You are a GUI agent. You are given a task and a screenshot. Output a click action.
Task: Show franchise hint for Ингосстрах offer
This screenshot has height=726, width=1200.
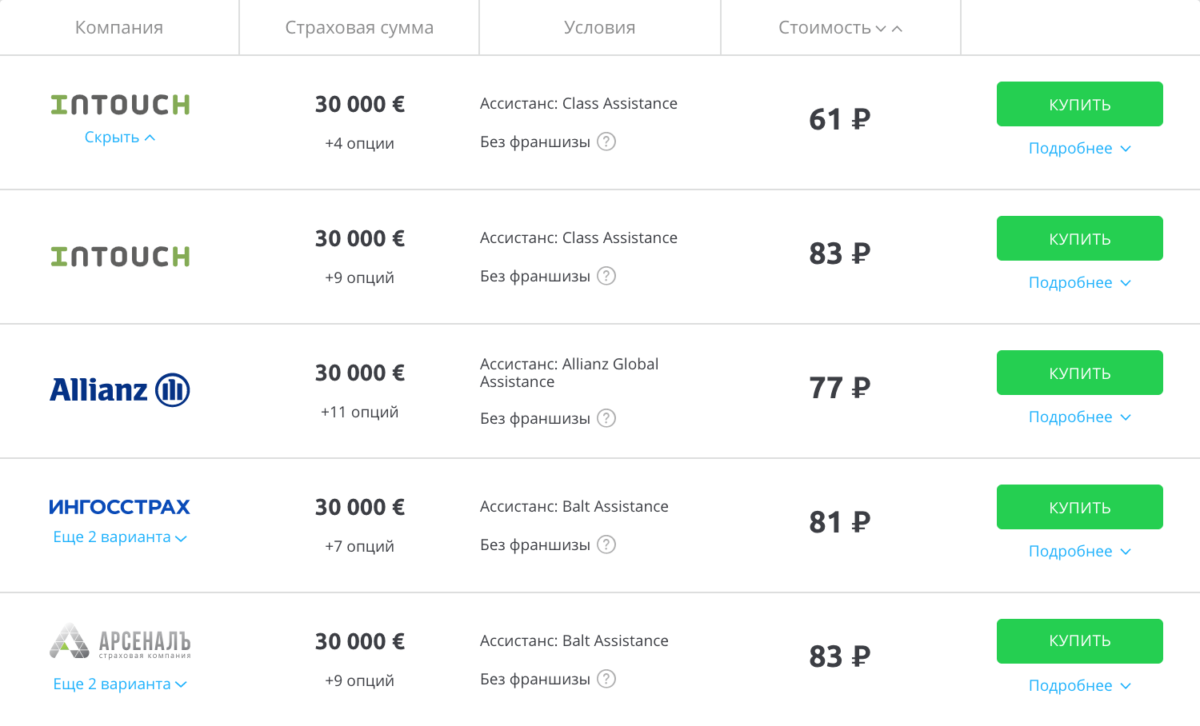coord(606,545)
